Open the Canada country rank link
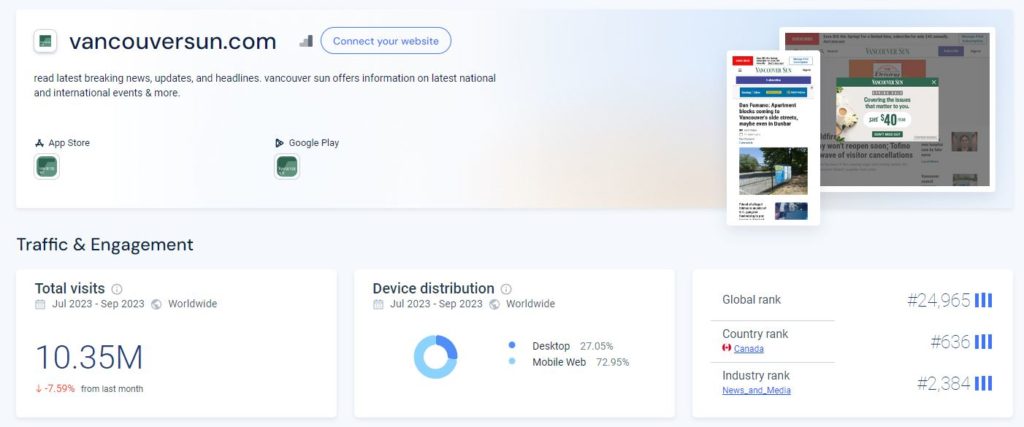Image resolution: width=1024 pixels, height=427 pixels. pyautogui.click(x=748, y=349)
